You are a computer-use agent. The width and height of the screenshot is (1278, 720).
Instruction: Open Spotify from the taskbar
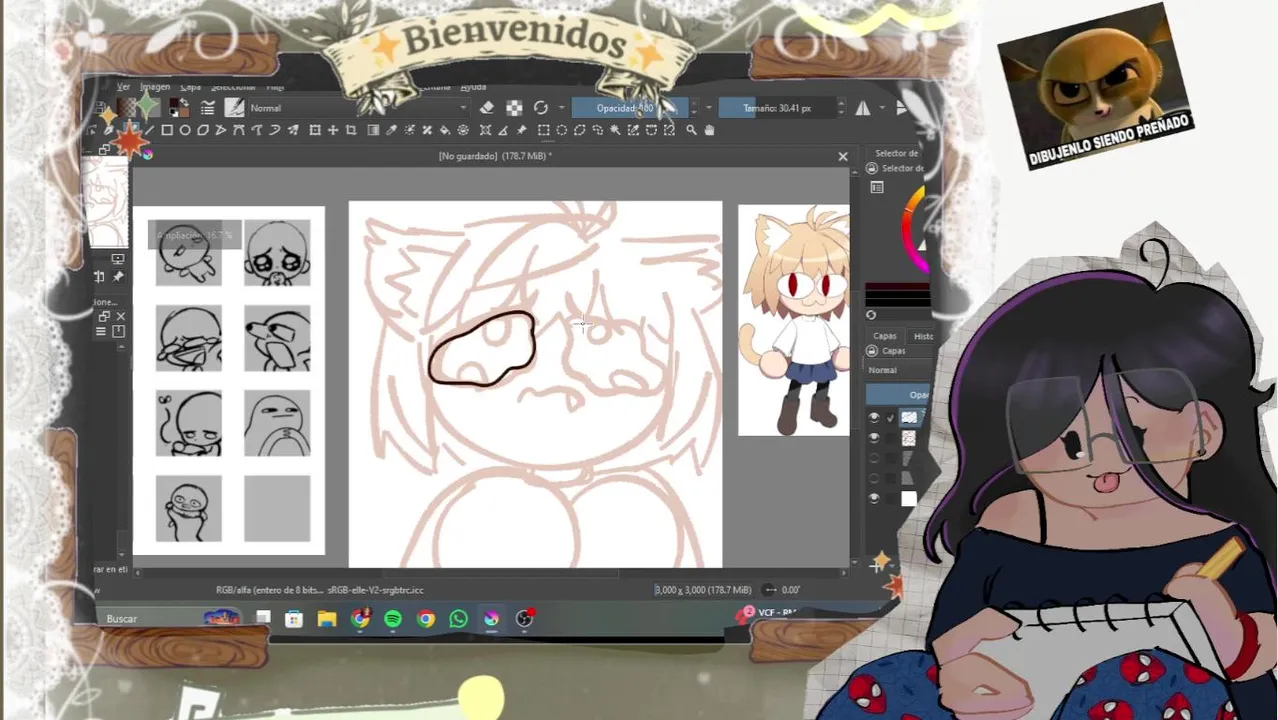pyautogui.click(x=393, y=619)
